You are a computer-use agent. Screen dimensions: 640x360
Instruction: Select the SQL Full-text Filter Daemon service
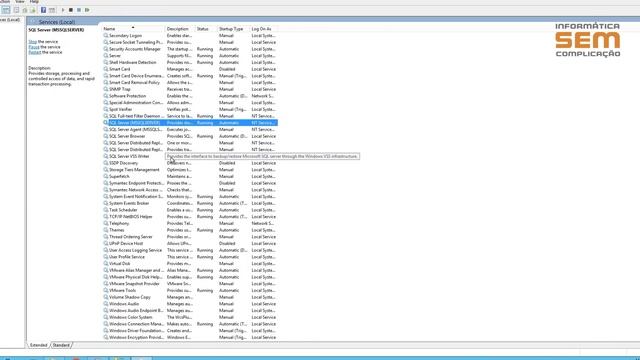click(190, 116)
